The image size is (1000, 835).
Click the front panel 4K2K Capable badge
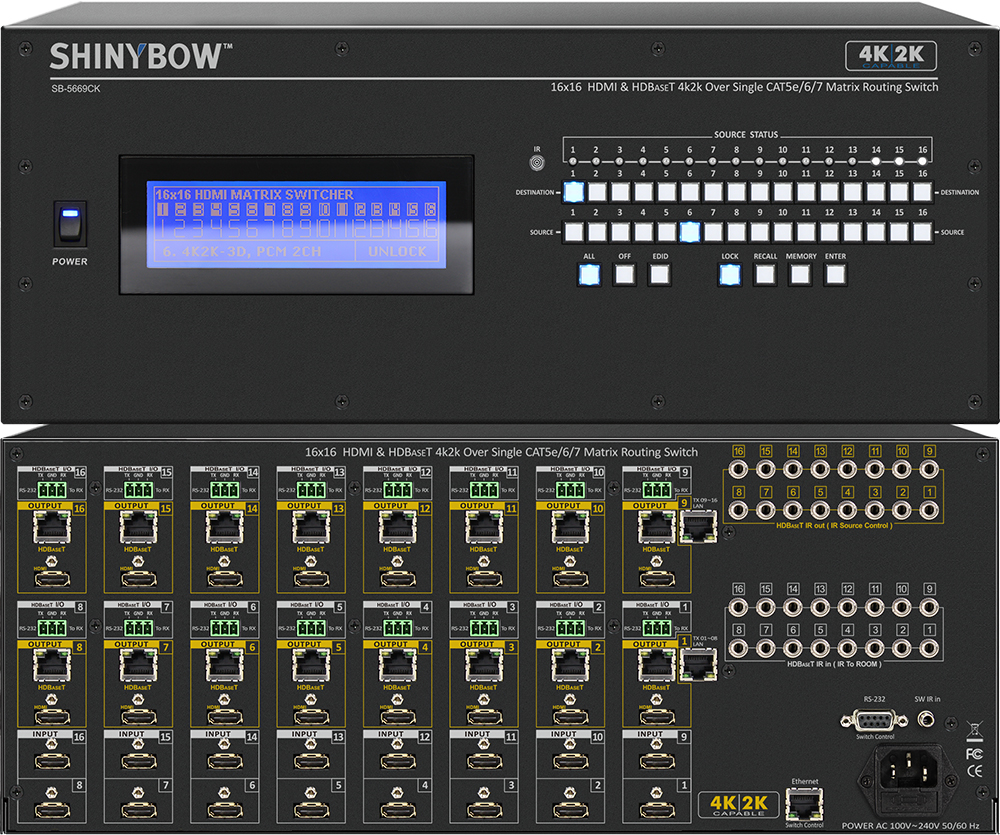tap(891, 56)
